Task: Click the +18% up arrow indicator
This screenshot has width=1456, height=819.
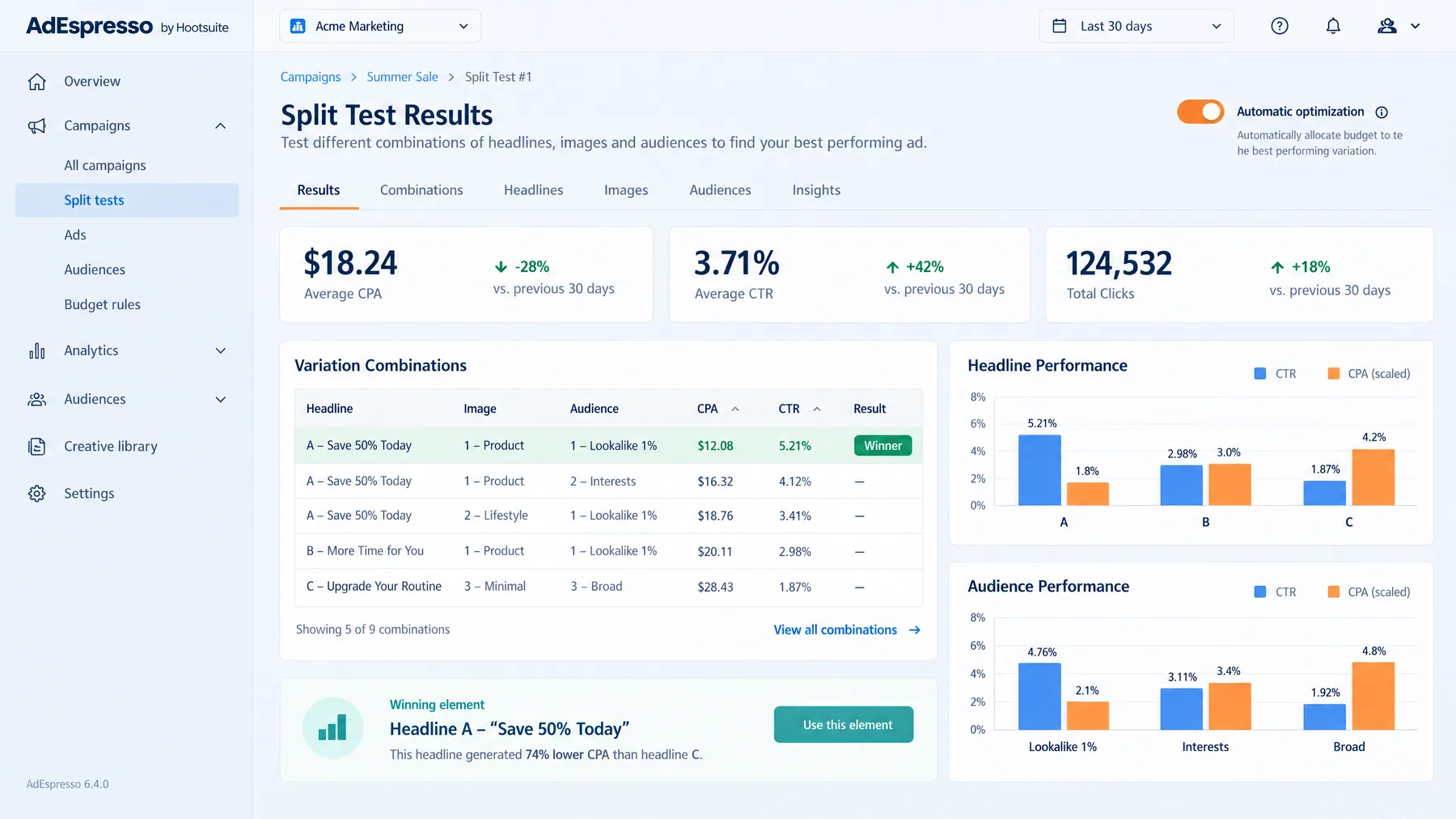Action: click(1277, 267)
